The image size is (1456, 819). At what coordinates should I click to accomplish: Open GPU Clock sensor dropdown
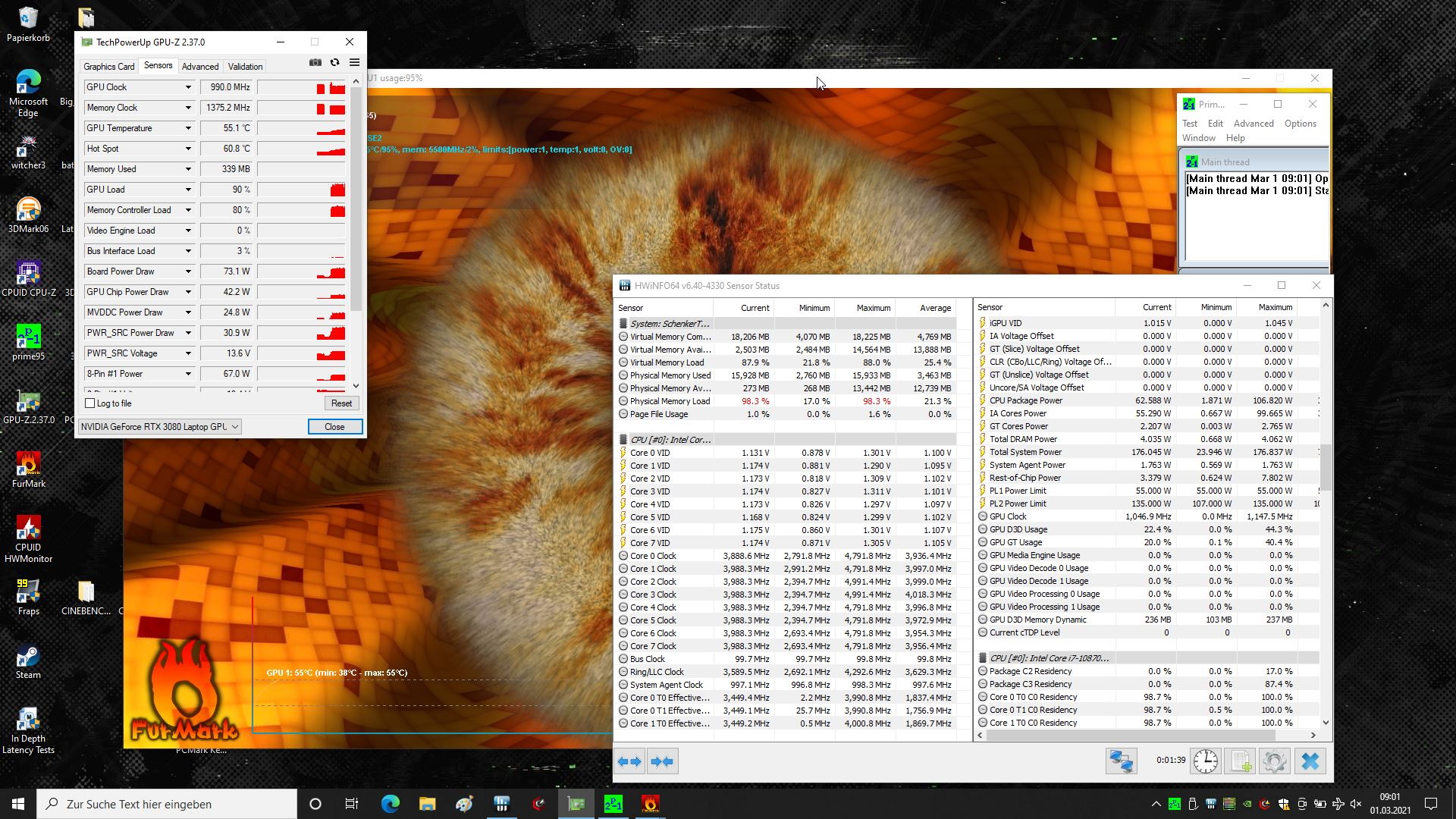(x=188, y=87)
